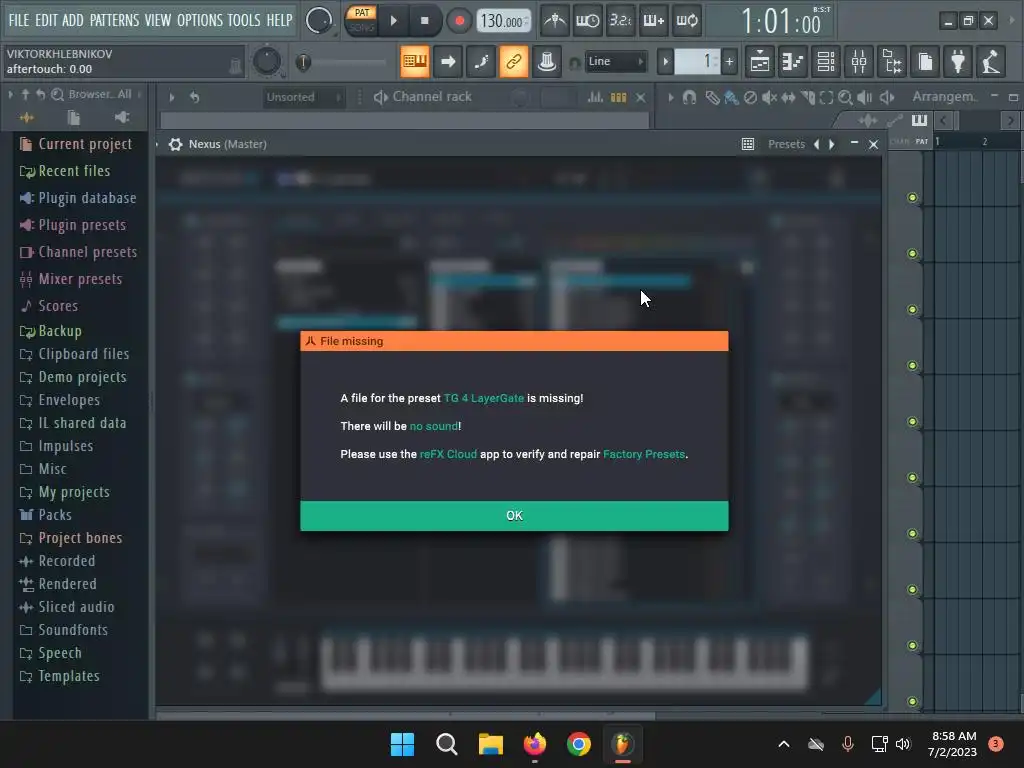Toggle the loop recording icon
Image resolution: width=1024 pixels, height=768 pixels.
(x=686, y=21)
